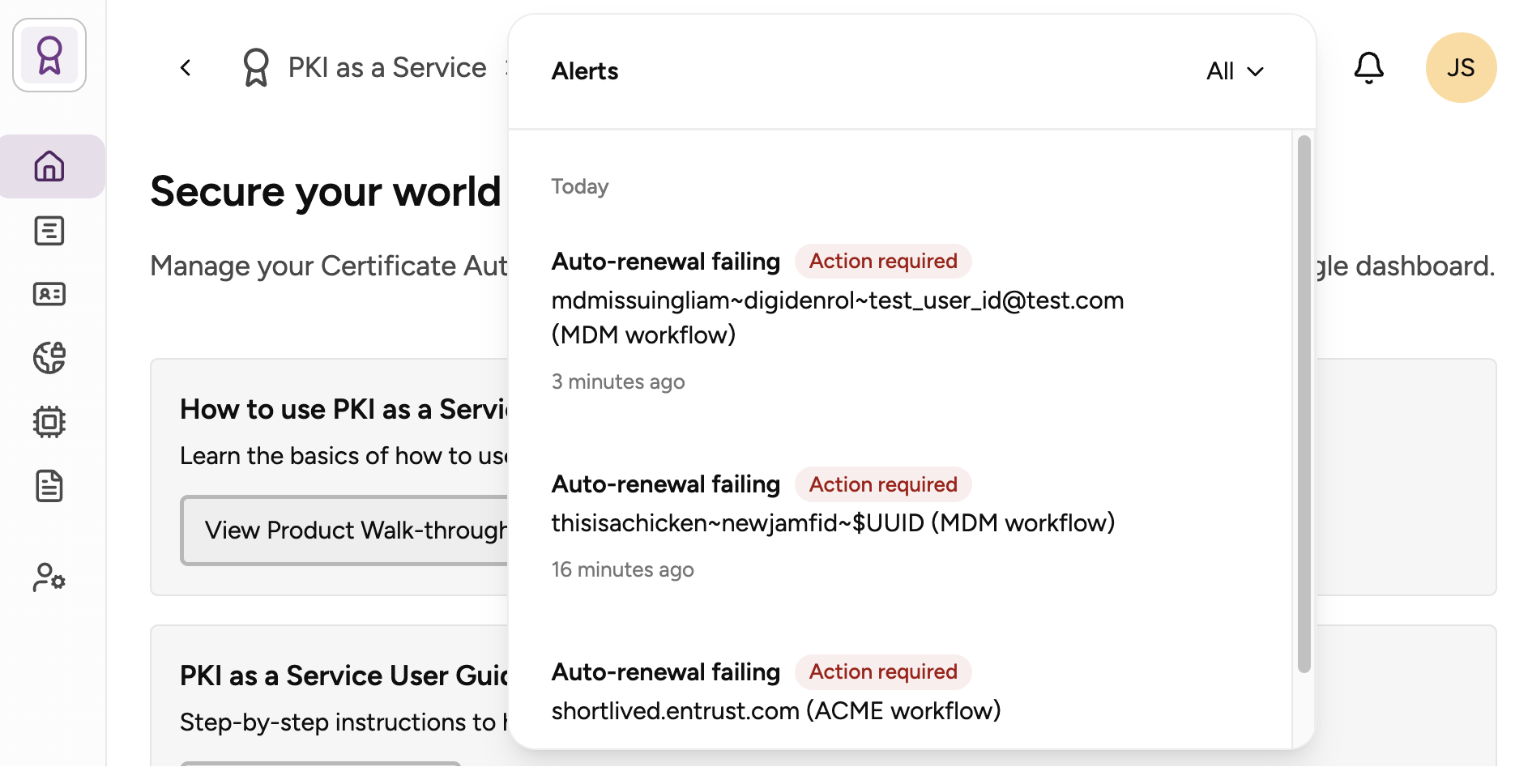Click the PKI as a Service breadcrumb

tap(387, 68)
